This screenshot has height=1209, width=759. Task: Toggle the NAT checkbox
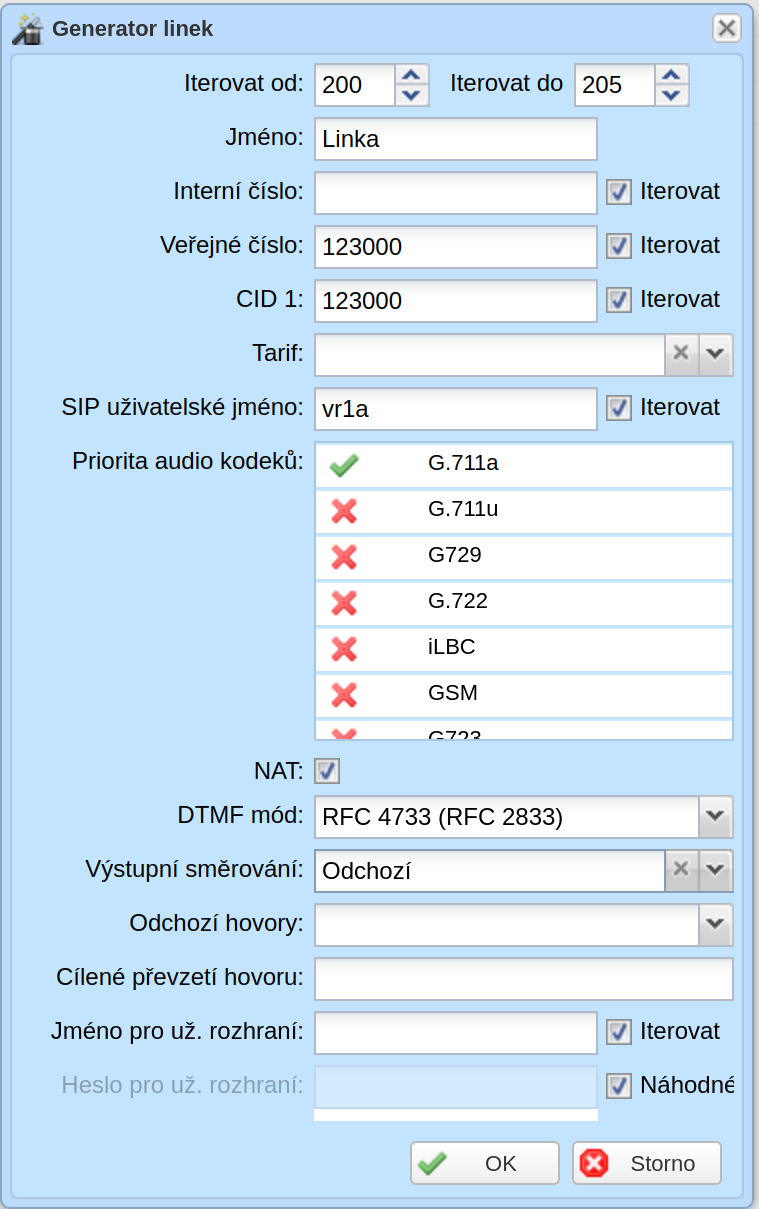tap(327, 771)
